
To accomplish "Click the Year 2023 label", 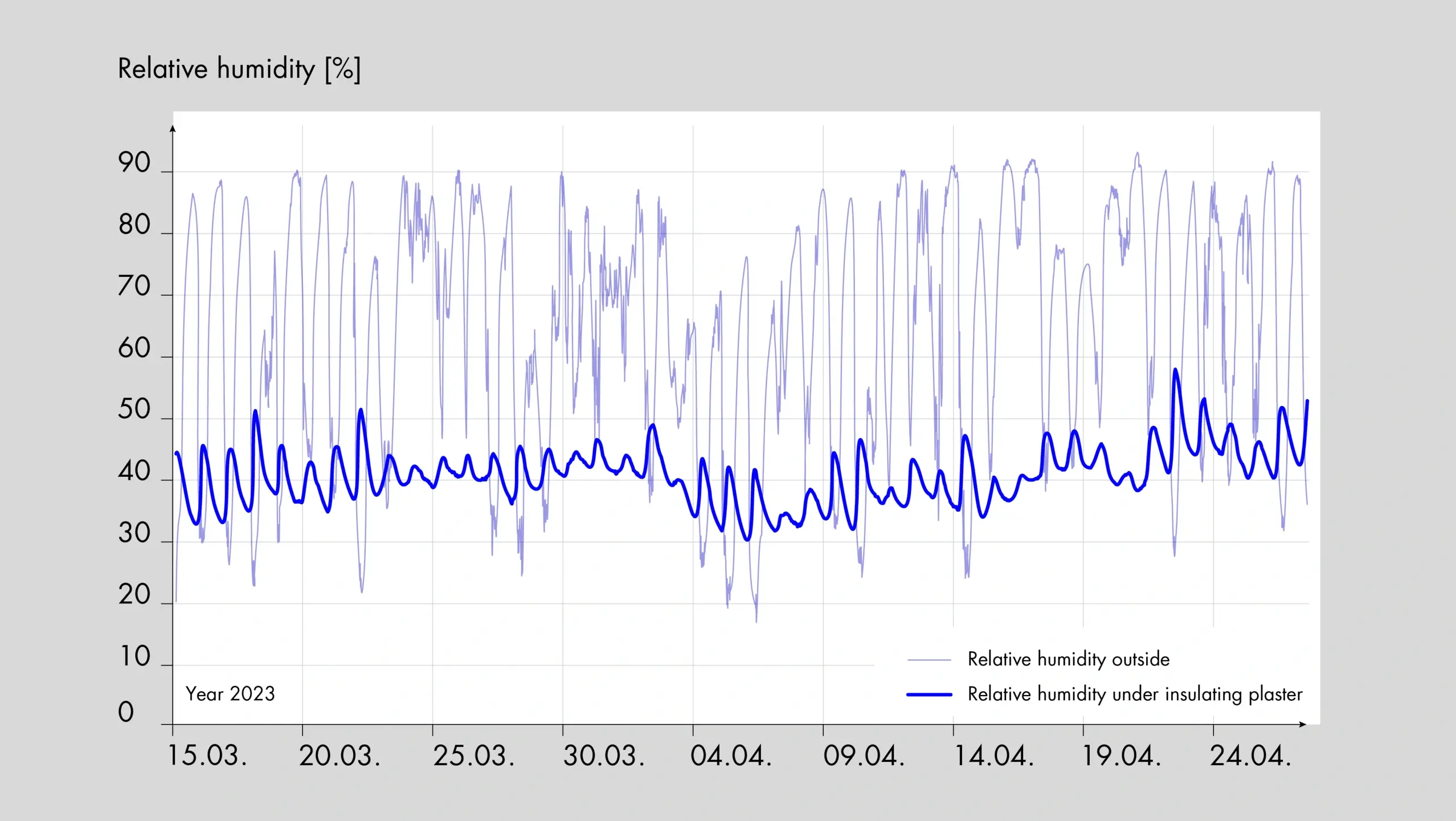I will [230, 694].
